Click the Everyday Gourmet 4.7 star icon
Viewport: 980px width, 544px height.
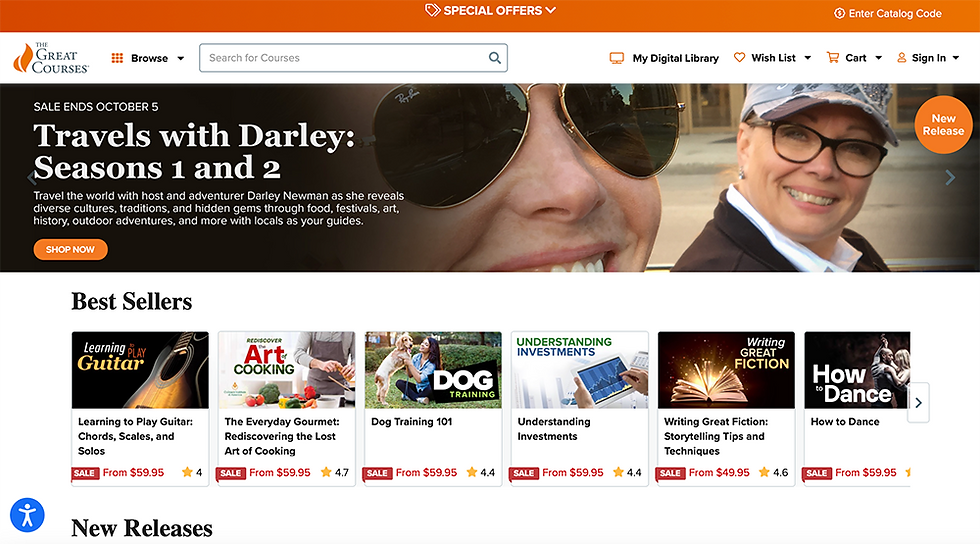(x=326, y=472)
